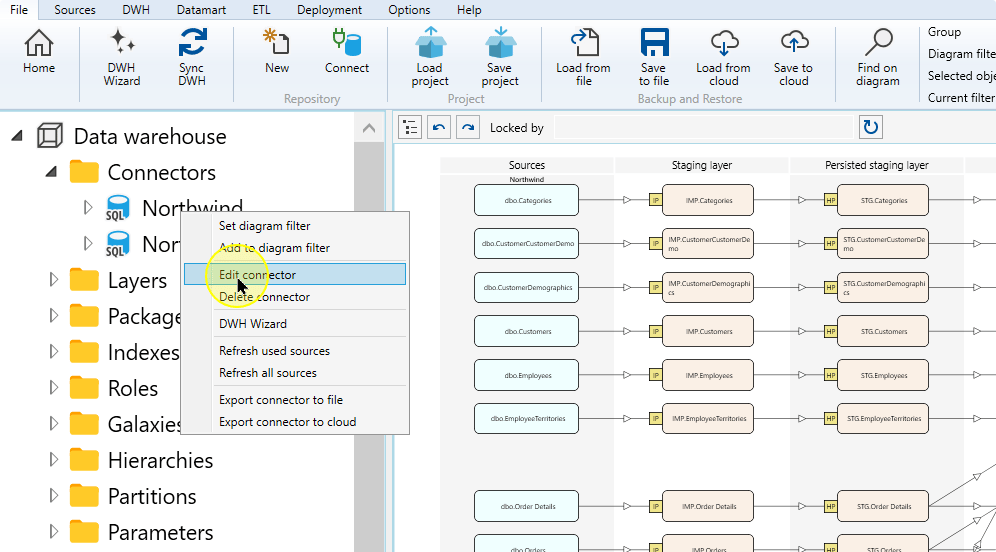This screenshot has width=996, height=552.
Task: Expand the Layers folder
Action: click(x=53, y=280)
